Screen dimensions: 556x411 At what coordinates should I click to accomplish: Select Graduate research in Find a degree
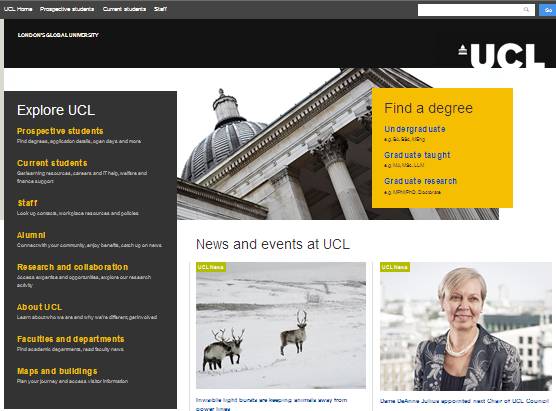click(421, 181)
